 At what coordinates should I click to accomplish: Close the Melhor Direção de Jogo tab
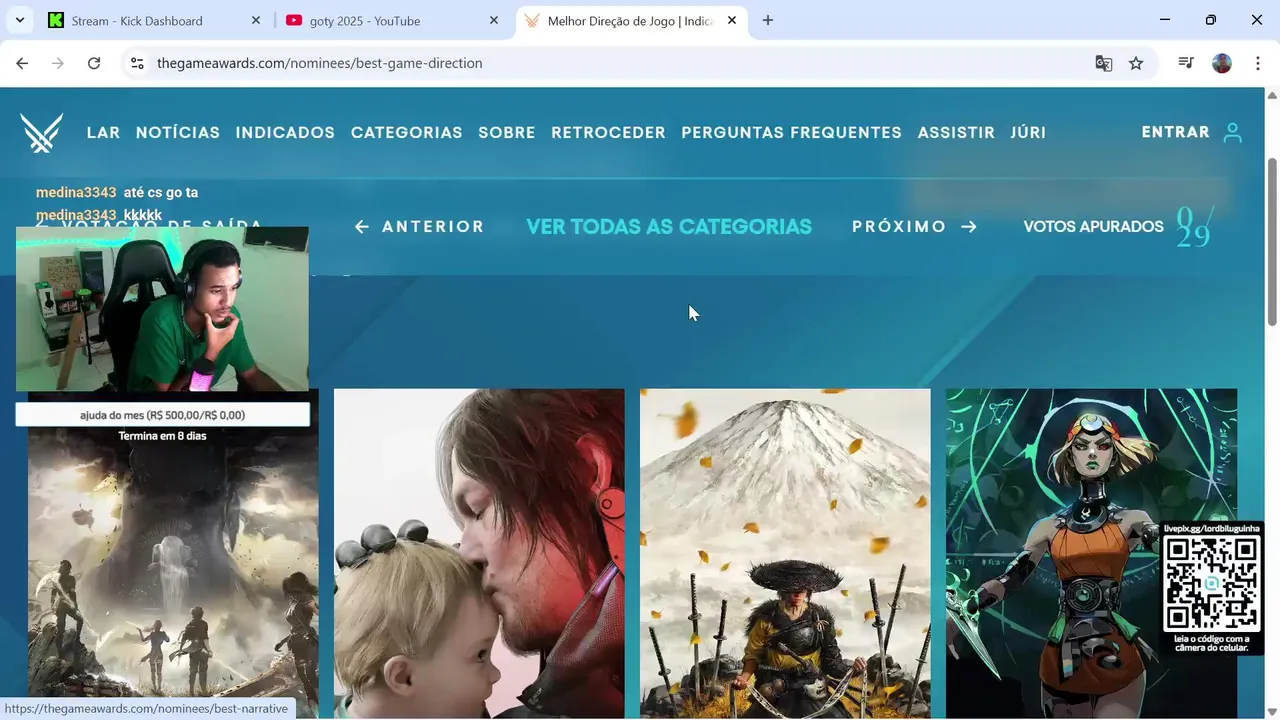click(732, 20)
